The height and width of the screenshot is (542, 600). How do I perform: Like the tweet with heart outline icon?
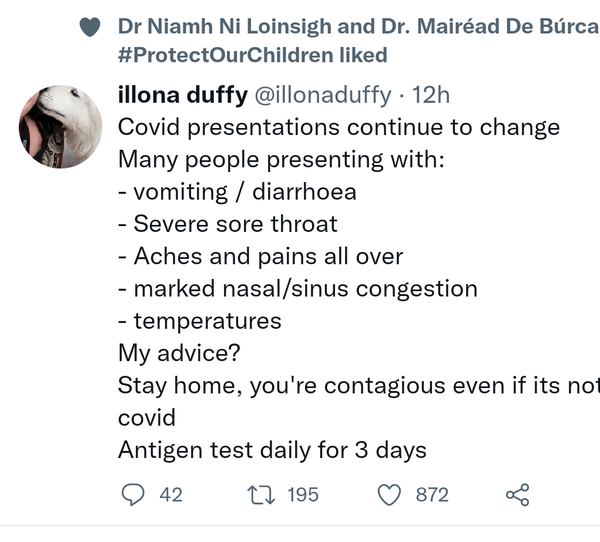click(391, 494)
